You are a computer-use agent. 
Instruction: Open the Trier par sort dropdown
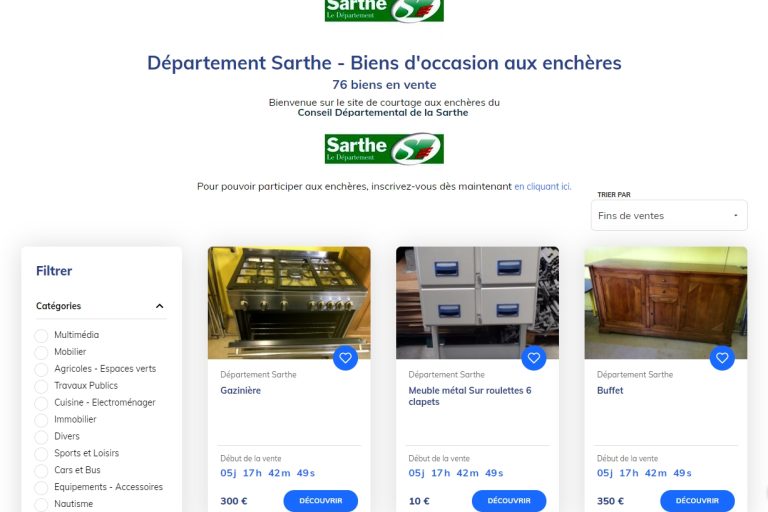click(x=669, y=216)
